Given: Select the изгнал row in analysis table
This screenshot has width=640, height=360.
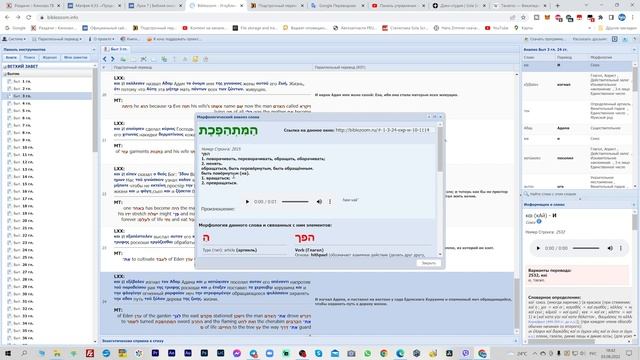Looking at the screenshot, I should (x=578, y=84).
